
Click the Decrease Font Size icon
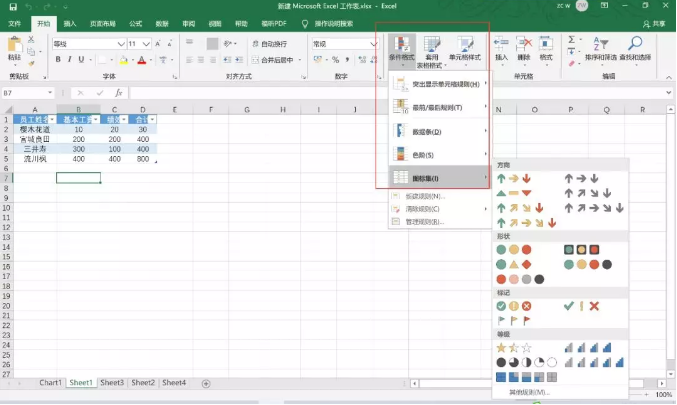tap(170, 44)
